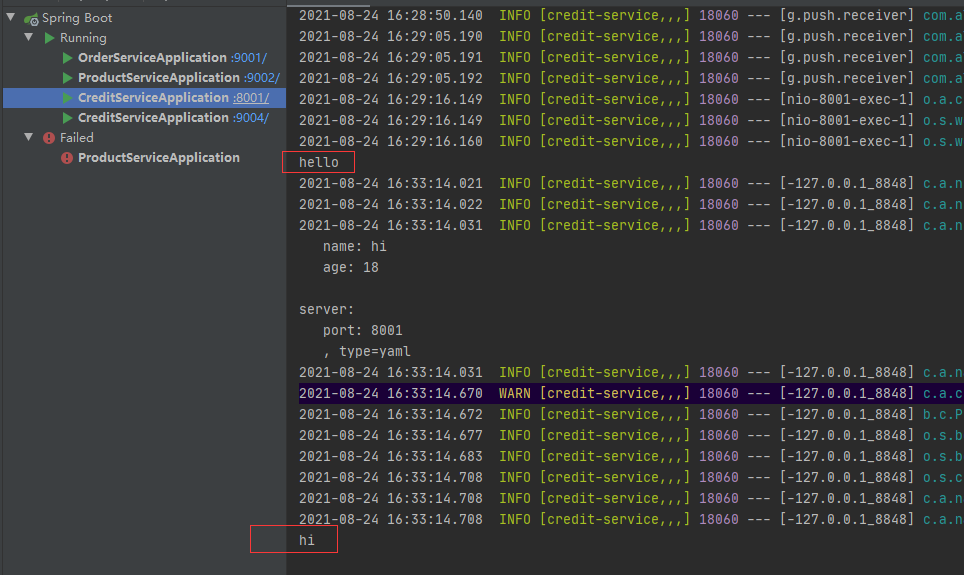Select CreditServiceApplication on port 8001
This screenshot has width=964, height=575.
coord(153,98)
